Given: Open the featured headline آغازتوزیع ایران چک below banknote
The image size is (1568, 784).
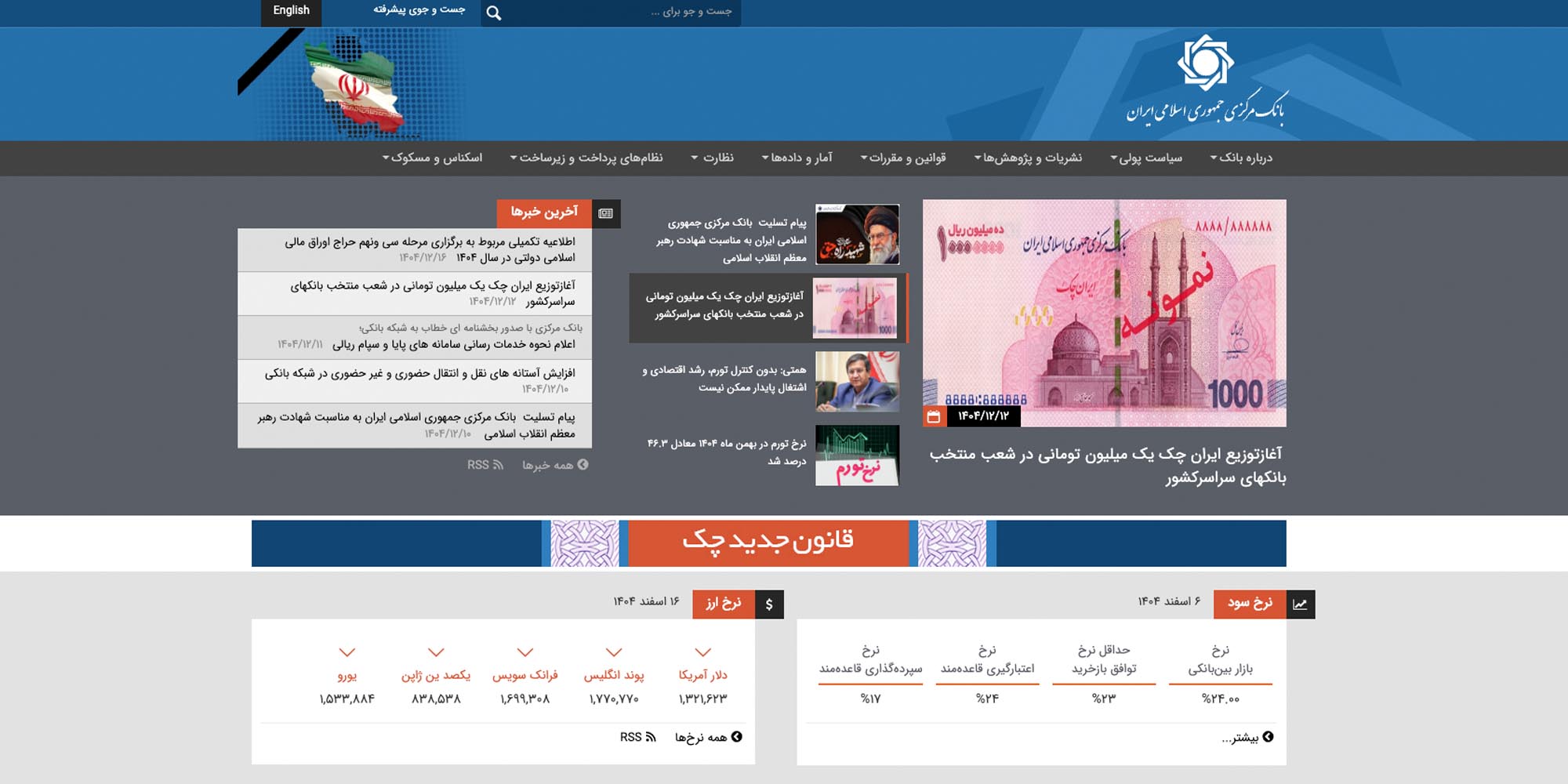Looking at the screenshot, I should click(1106, 466).
